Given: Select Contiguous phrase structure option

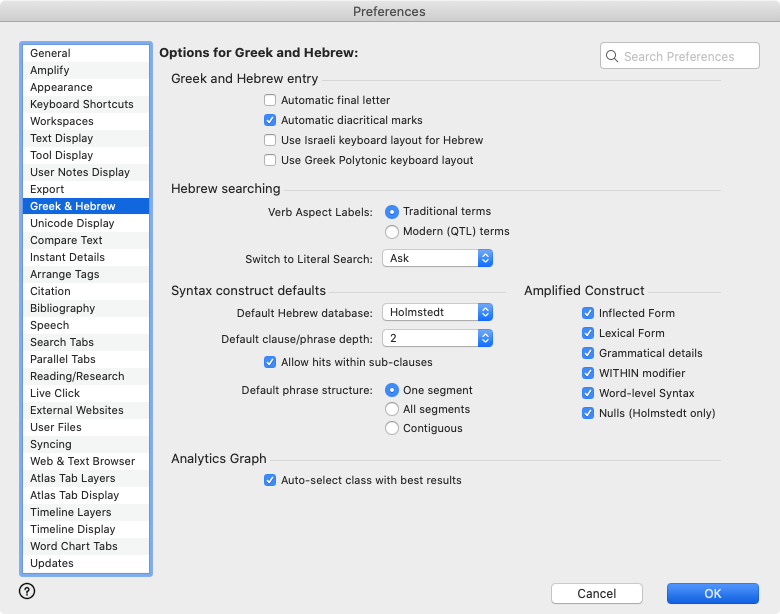Looking at the screenshot, I should [x=392, y=429].
